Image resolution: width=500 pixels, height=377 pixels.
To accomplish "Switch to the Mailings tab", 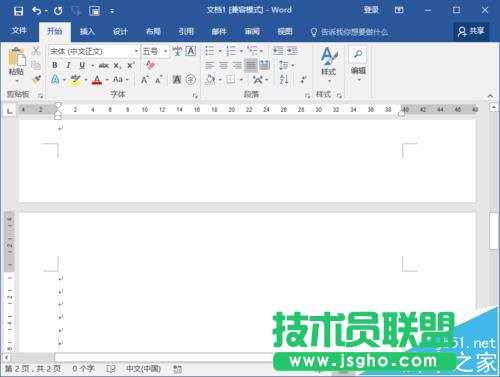I will coord(219,32).
